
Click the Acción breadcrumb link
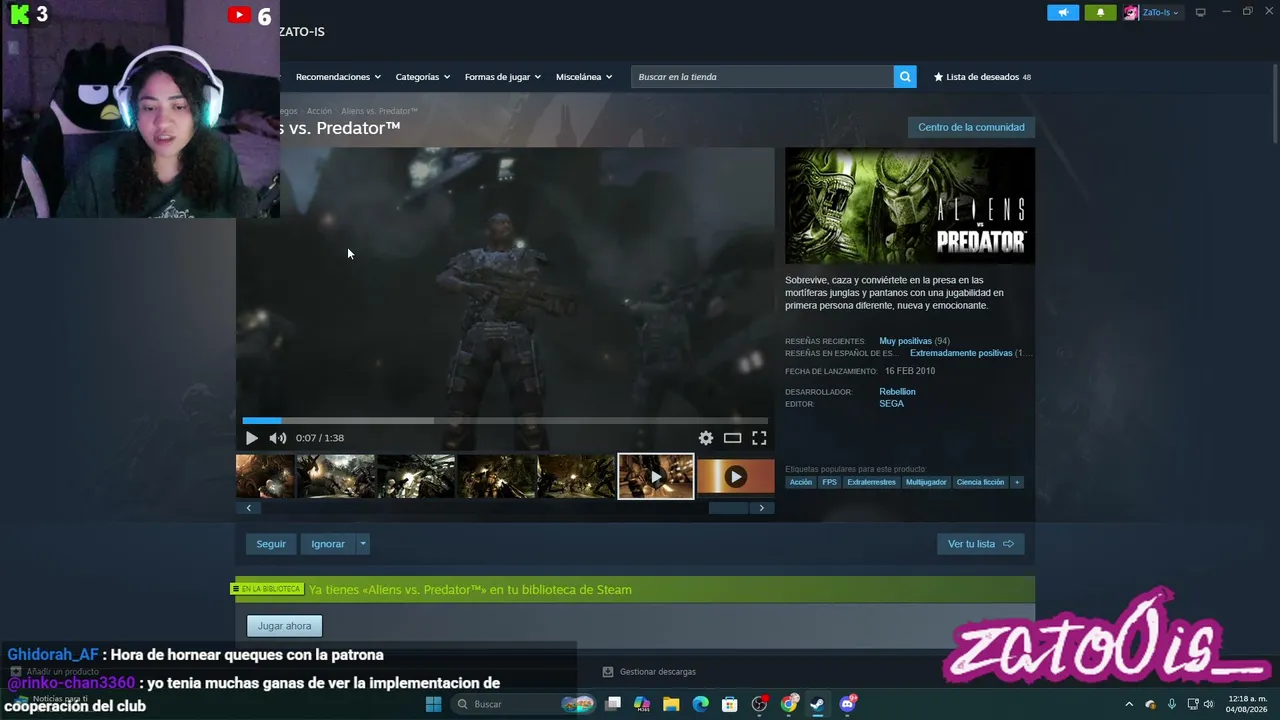coord(319,111)
